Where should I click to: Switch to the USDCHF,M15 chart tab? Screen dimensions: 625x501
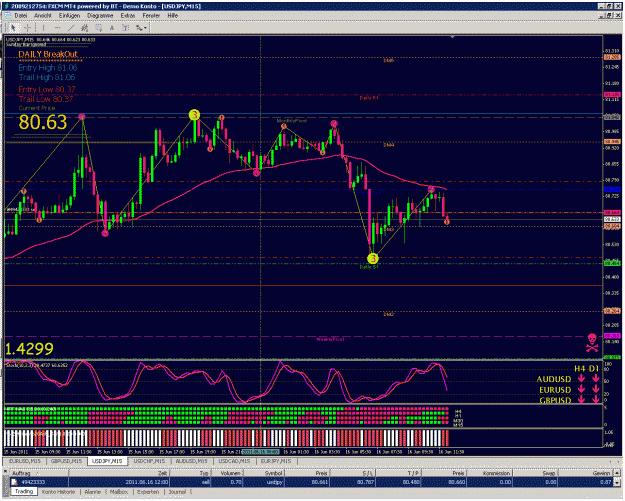pyautogui.click(x=149, y=461)
